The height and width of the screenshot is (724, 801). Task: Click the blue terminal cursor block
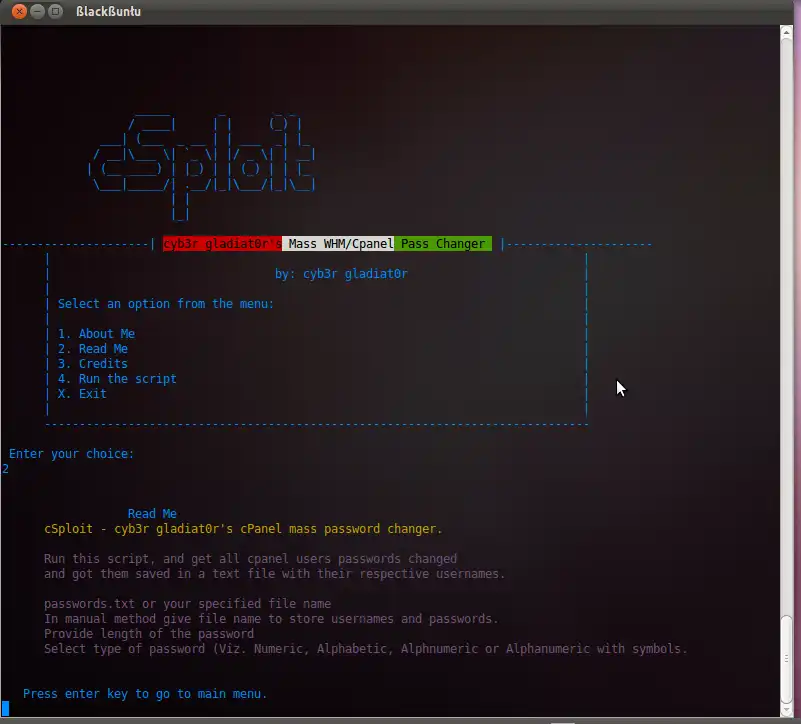coord(5,709)
